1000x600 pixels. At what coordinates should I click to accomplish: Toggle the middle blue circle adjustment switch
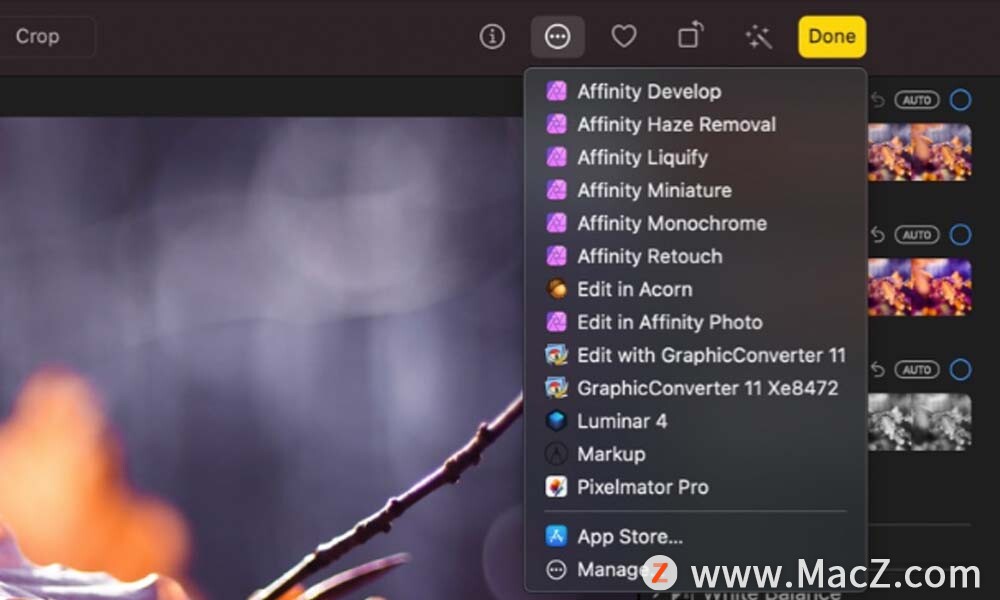click(x=960, y=235)
